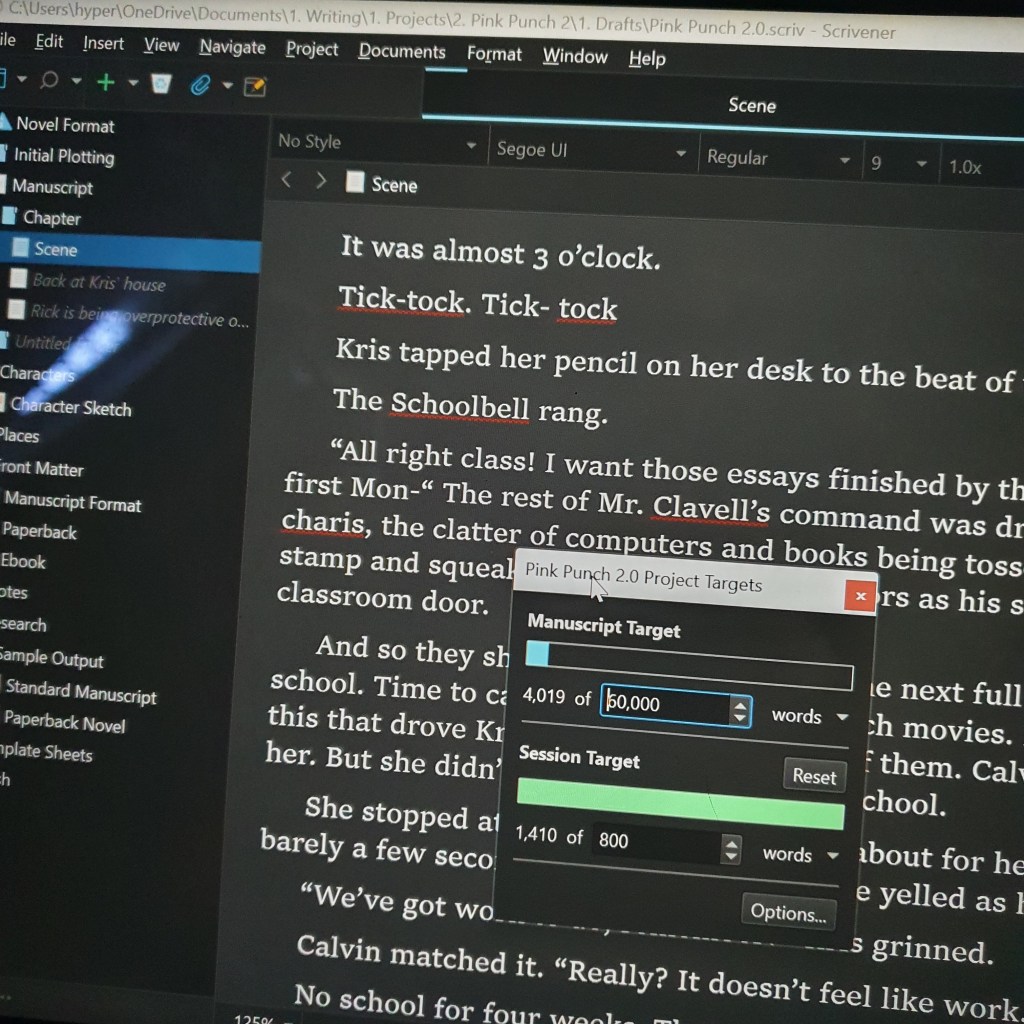Viewport: 1024px width, 1024px height.
Task: Click the Search magnifier icon in toolbar
Action: [48, 80]
